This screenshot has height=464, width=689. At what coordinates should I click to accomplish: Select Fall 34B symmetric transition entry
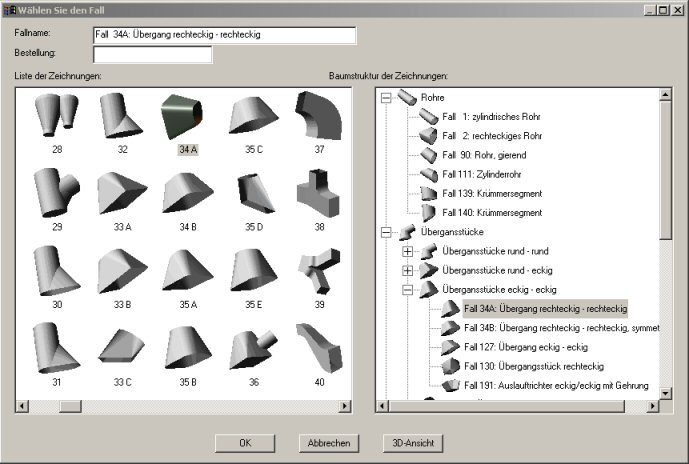(562, 328)
